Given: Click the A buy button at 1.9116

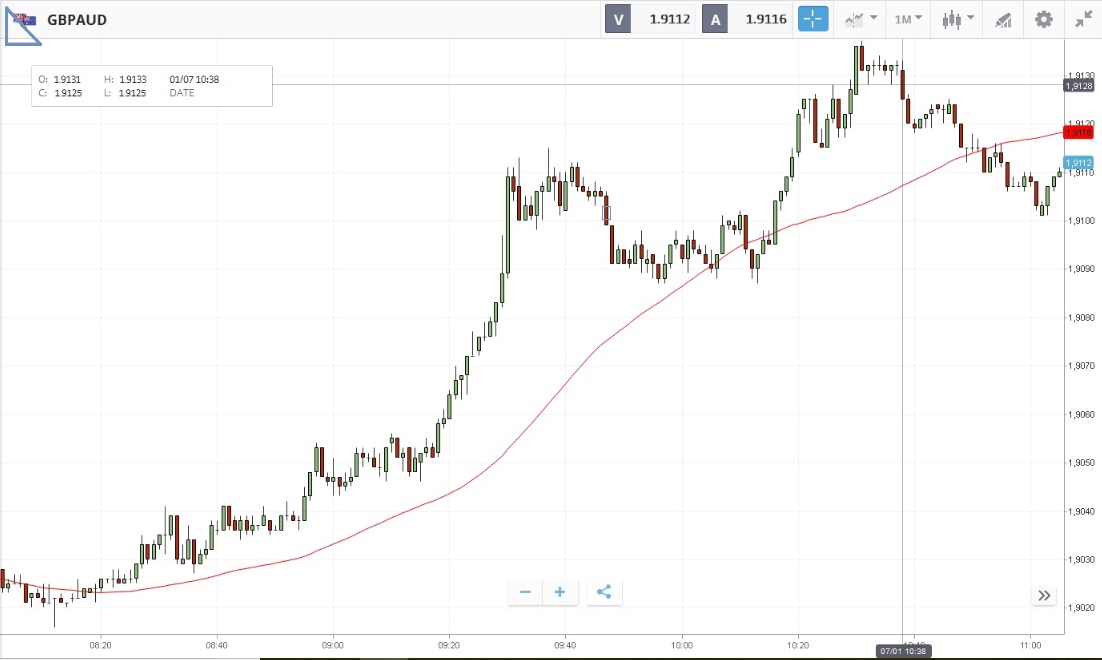Looking at the screenshot, I should (x=745, y=19).
